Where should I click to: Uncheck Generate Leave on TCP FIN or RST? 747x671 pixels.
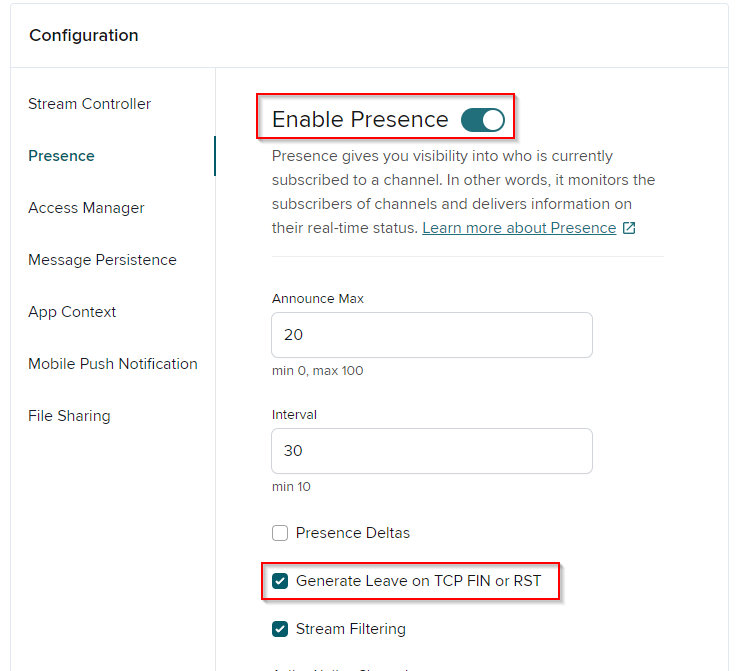point(280,581)
